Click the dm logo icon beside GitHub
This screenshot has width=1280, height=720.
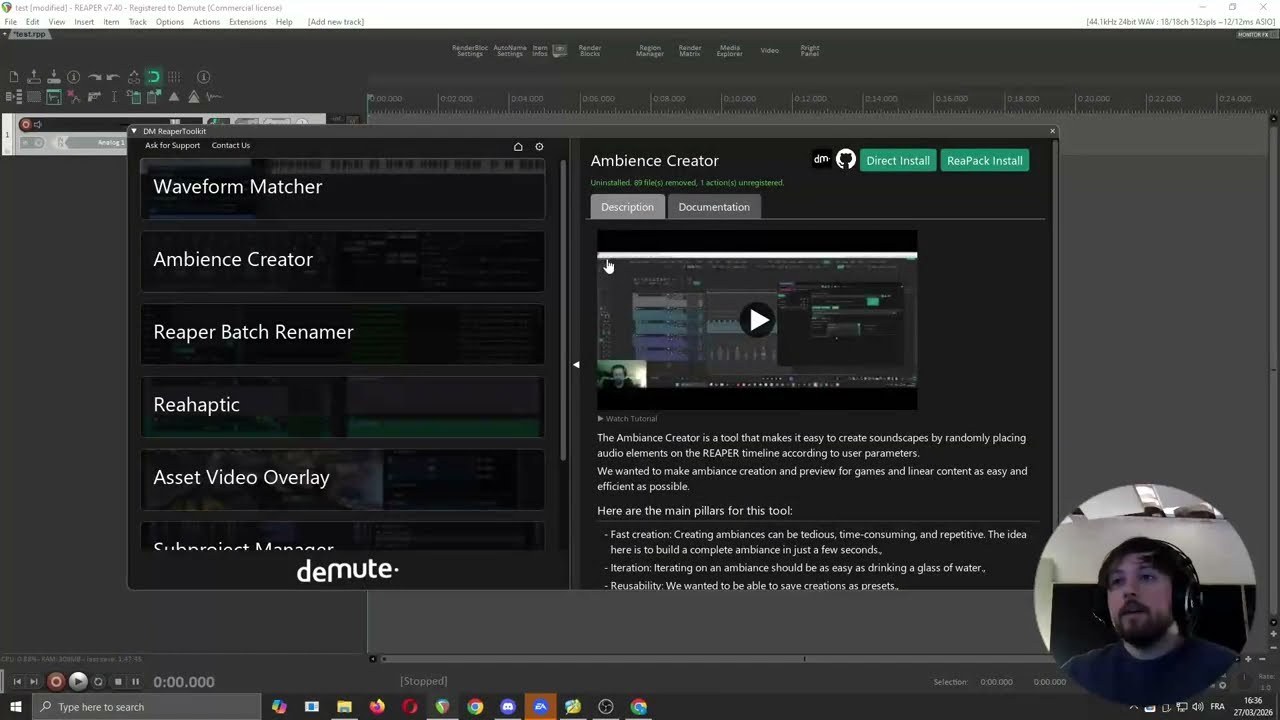[822, 160]
